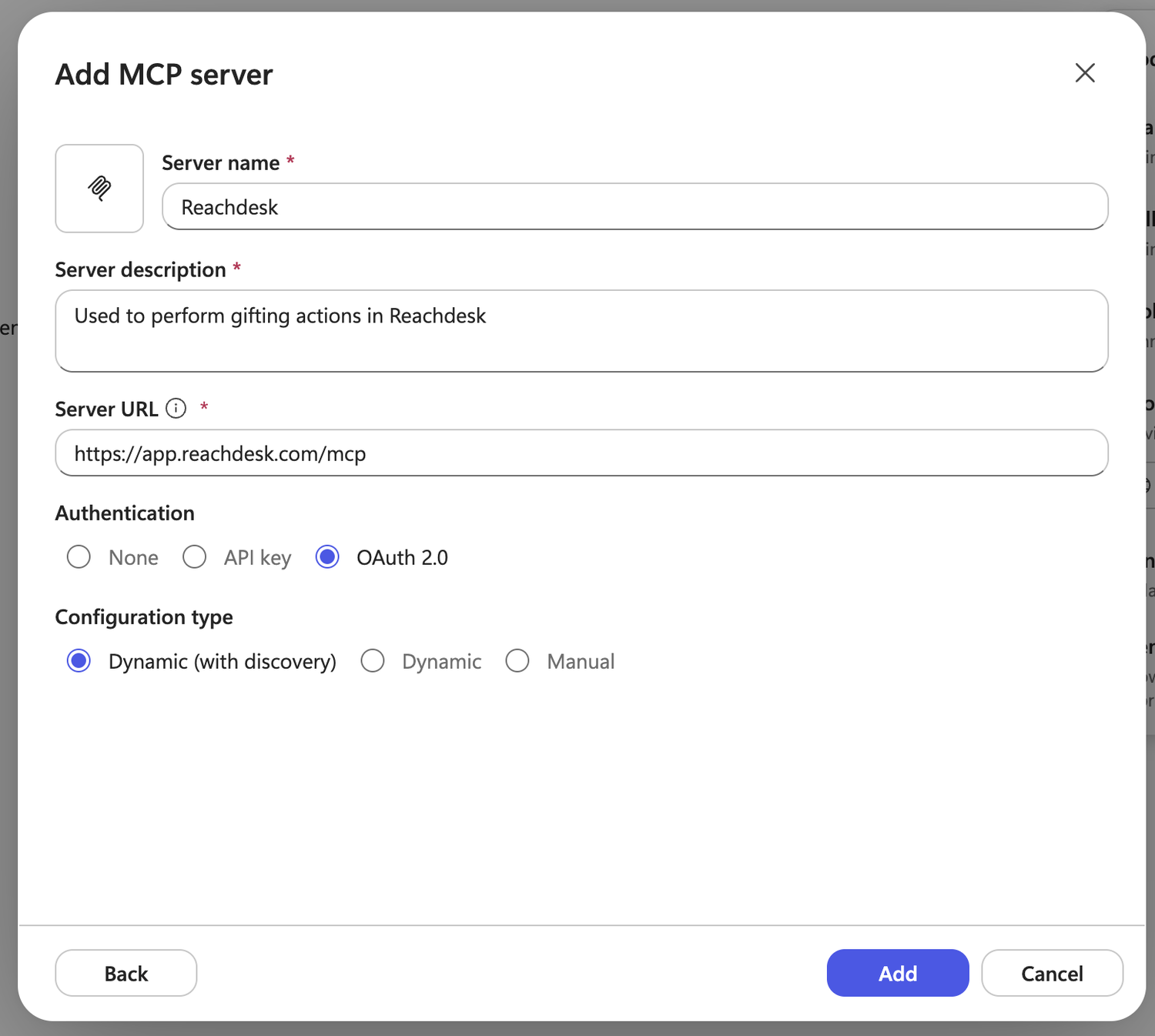Viewport: 1155px width, 1036px height.
Task: Click the Server description label
Action: pos(141,270)
